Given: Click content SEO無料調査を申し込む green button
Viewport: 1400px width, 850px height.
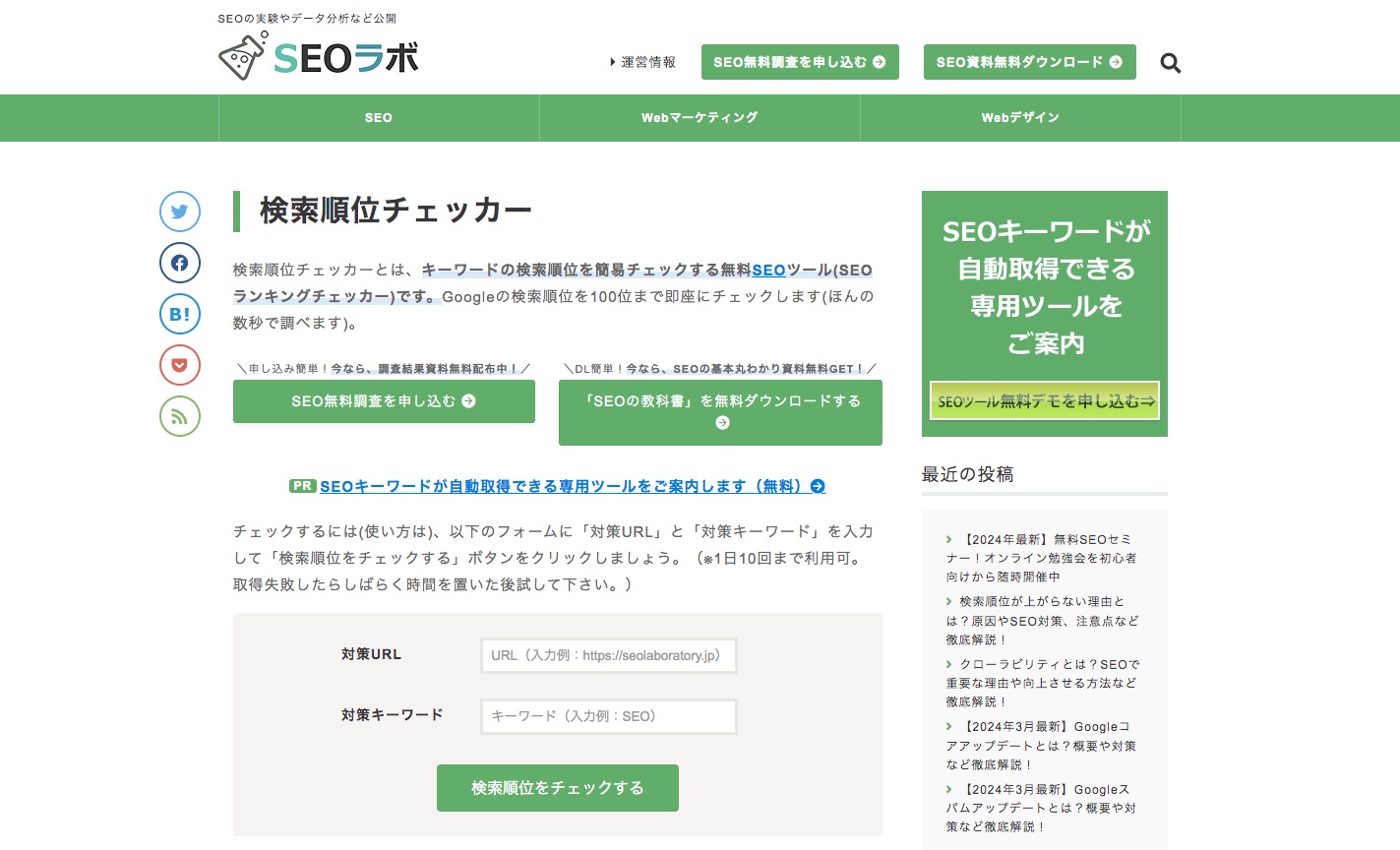Looking at the screenshot, I should click(384, 401).
